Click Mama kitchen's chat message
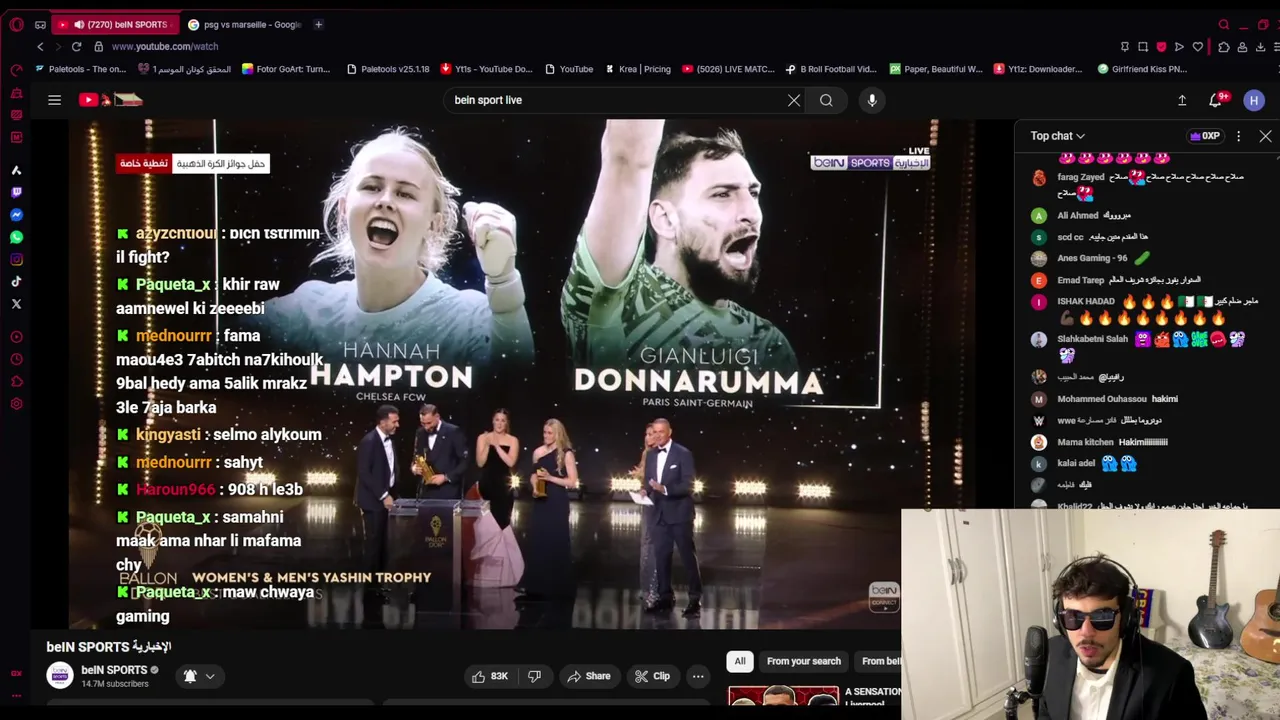Screen dimensions: 1280x720 (1112, 442)
